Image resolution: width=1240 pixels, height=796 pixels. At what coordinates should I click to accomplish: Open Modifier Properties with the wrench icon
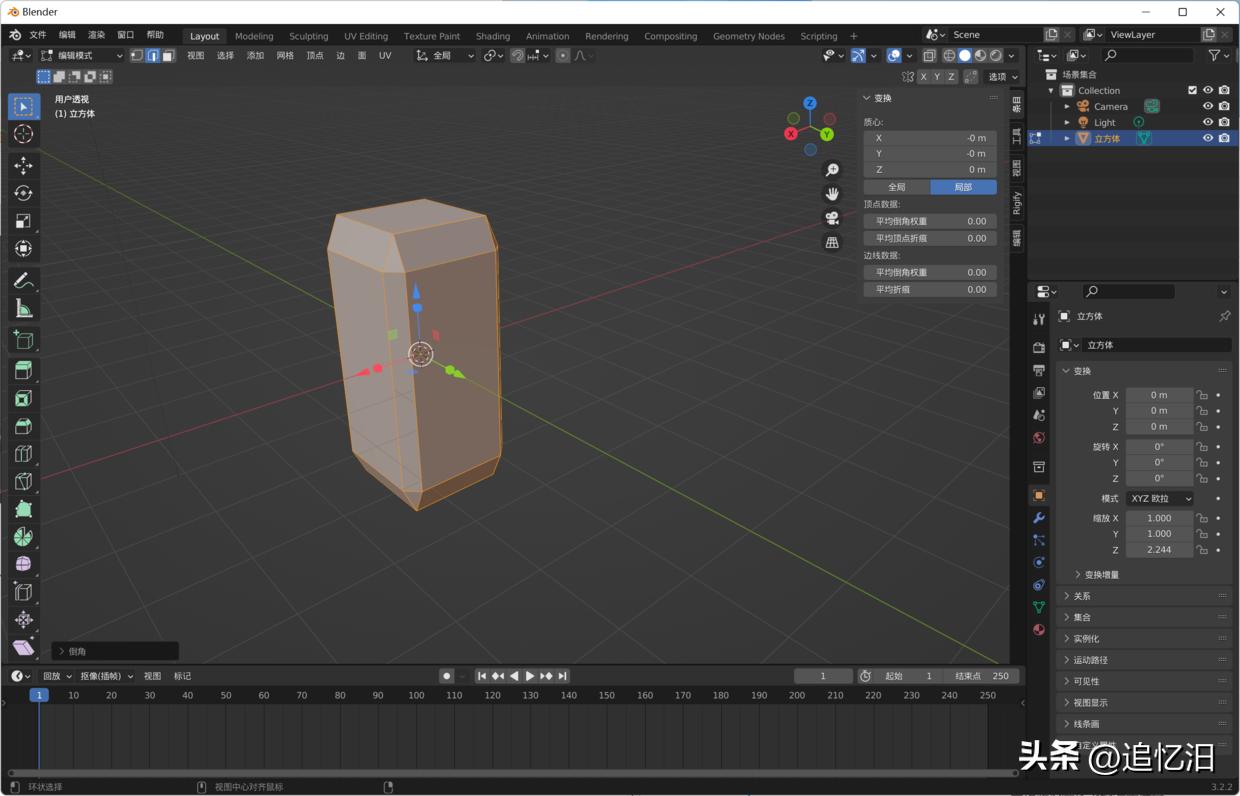[1038, 518]
